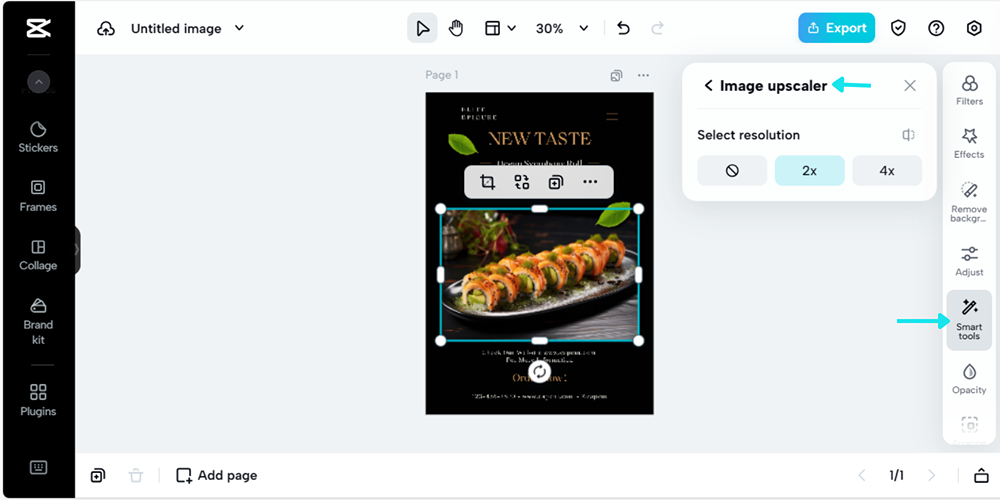The height and width of the screenshot is (500, 1000).
Task: Click the 1/1 page indicator
Action: [x=897, y=475]
